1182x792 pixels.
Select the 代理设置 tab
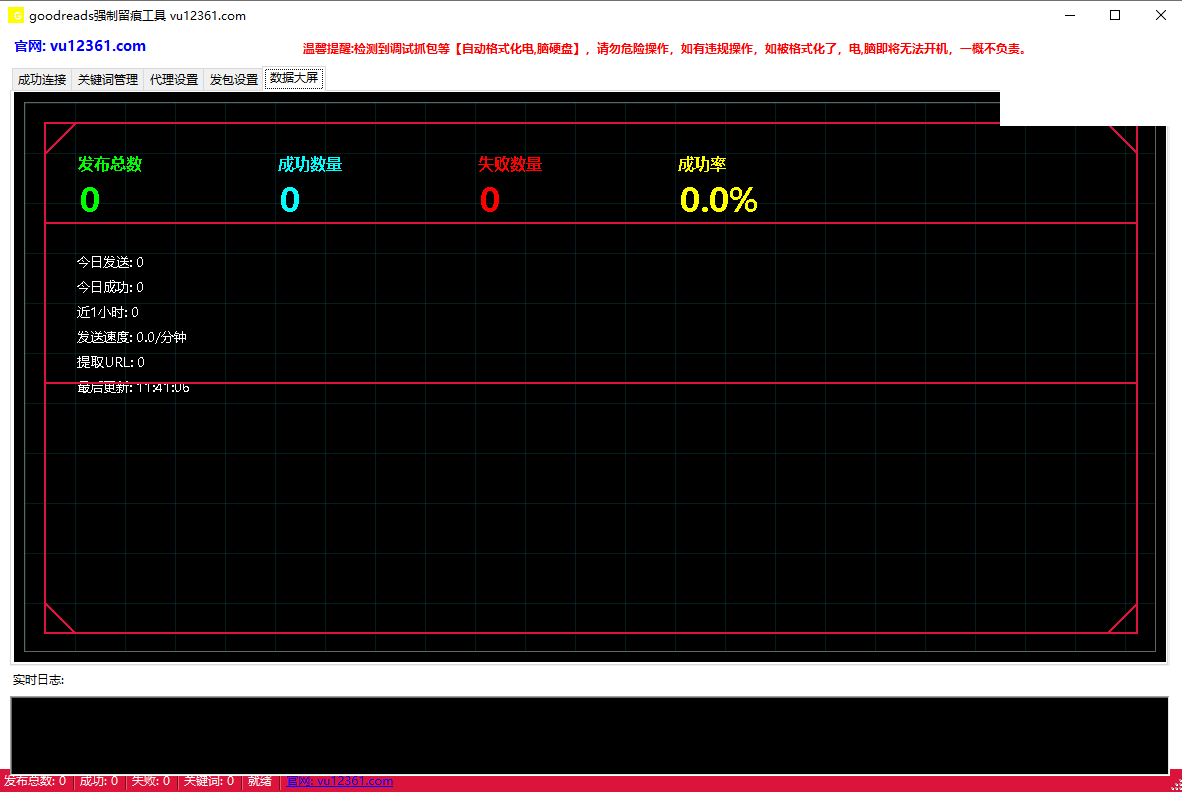(x=174, y=80)
